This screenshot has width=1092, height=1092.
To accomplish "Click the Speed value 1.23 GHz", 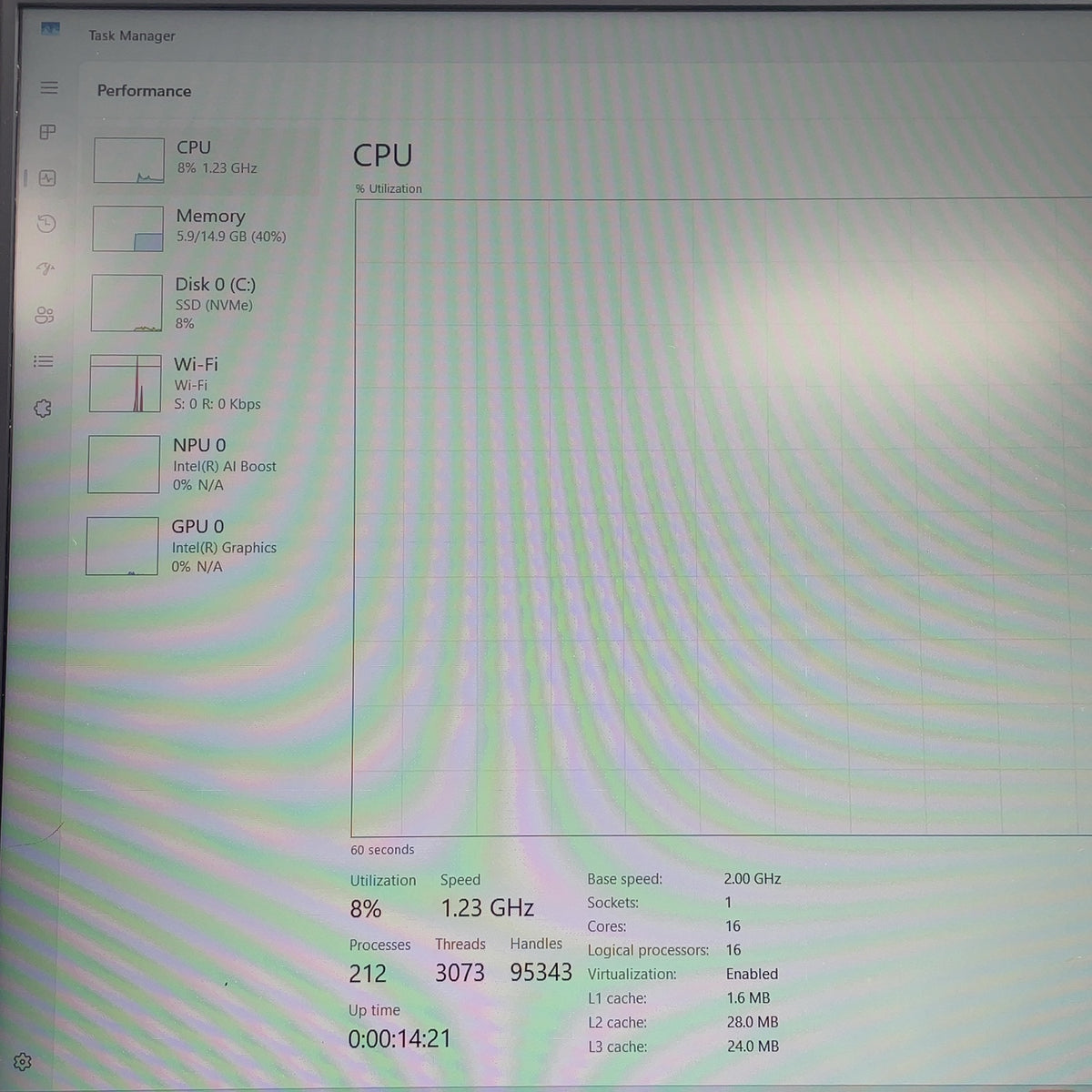I will pos(487,908).
